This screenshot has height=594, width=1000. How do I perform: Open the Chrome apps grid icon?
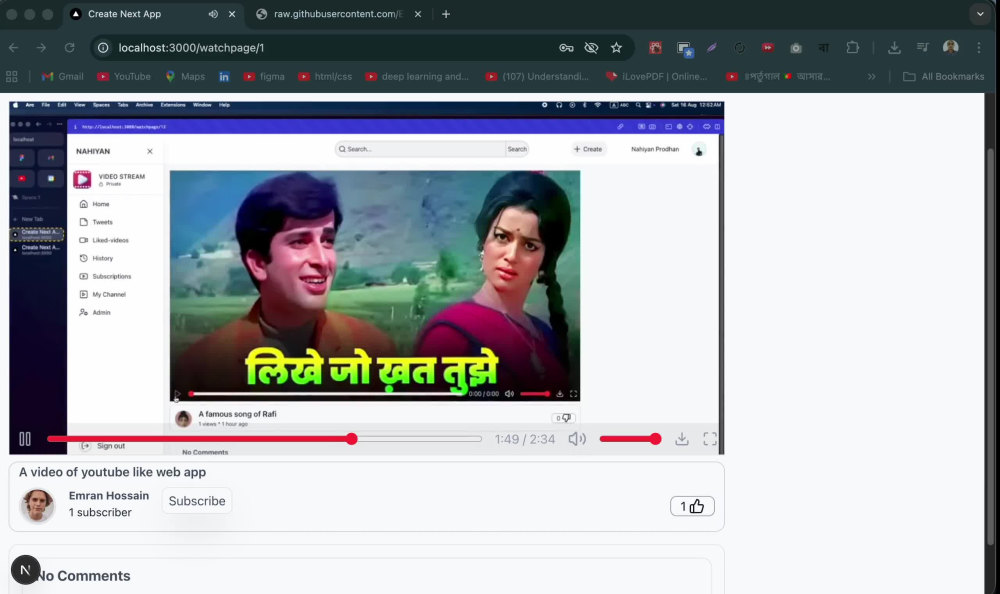point(11,77)
